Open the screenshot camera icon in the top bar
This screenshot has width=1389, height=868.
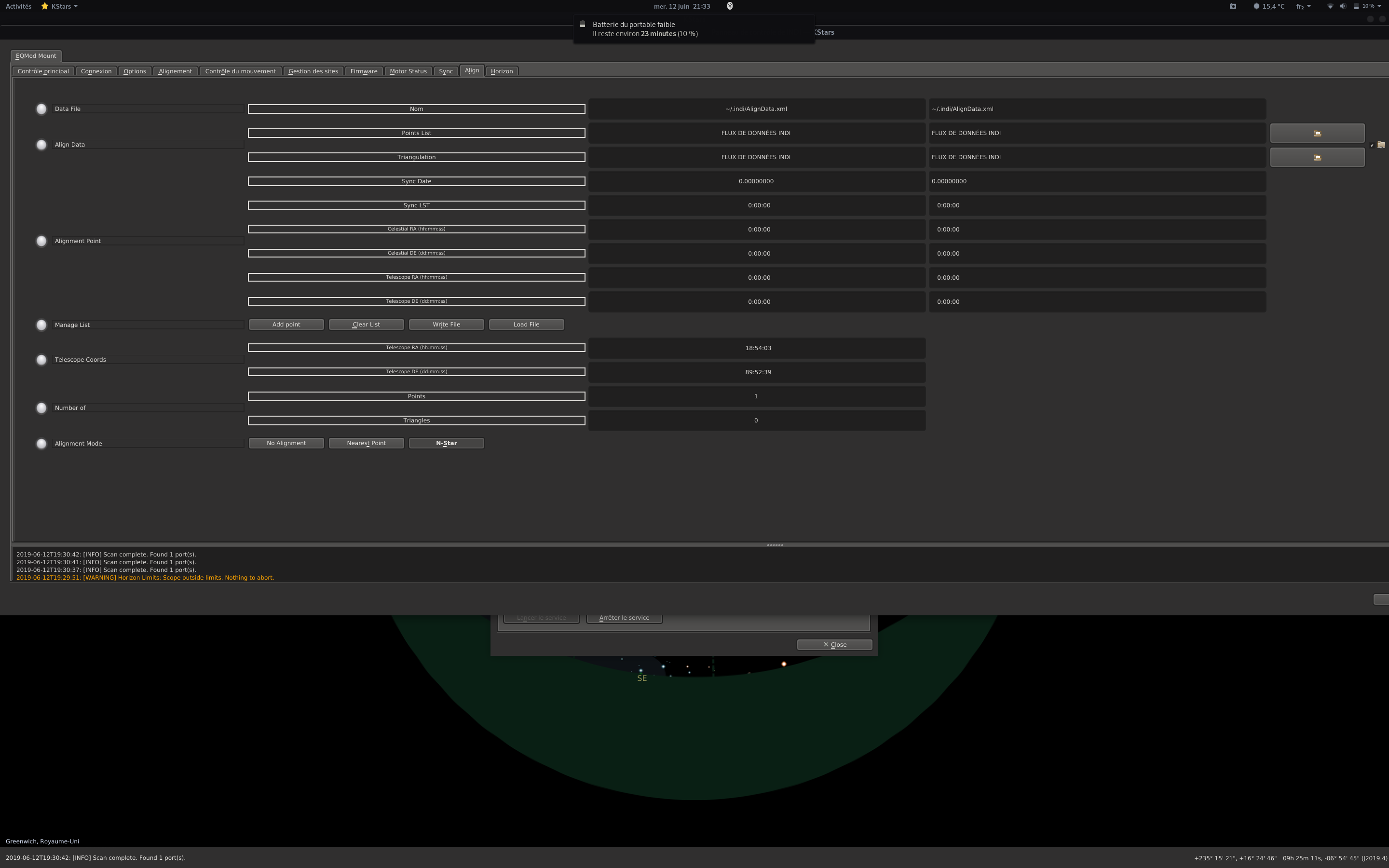[x=1232, y=6]
